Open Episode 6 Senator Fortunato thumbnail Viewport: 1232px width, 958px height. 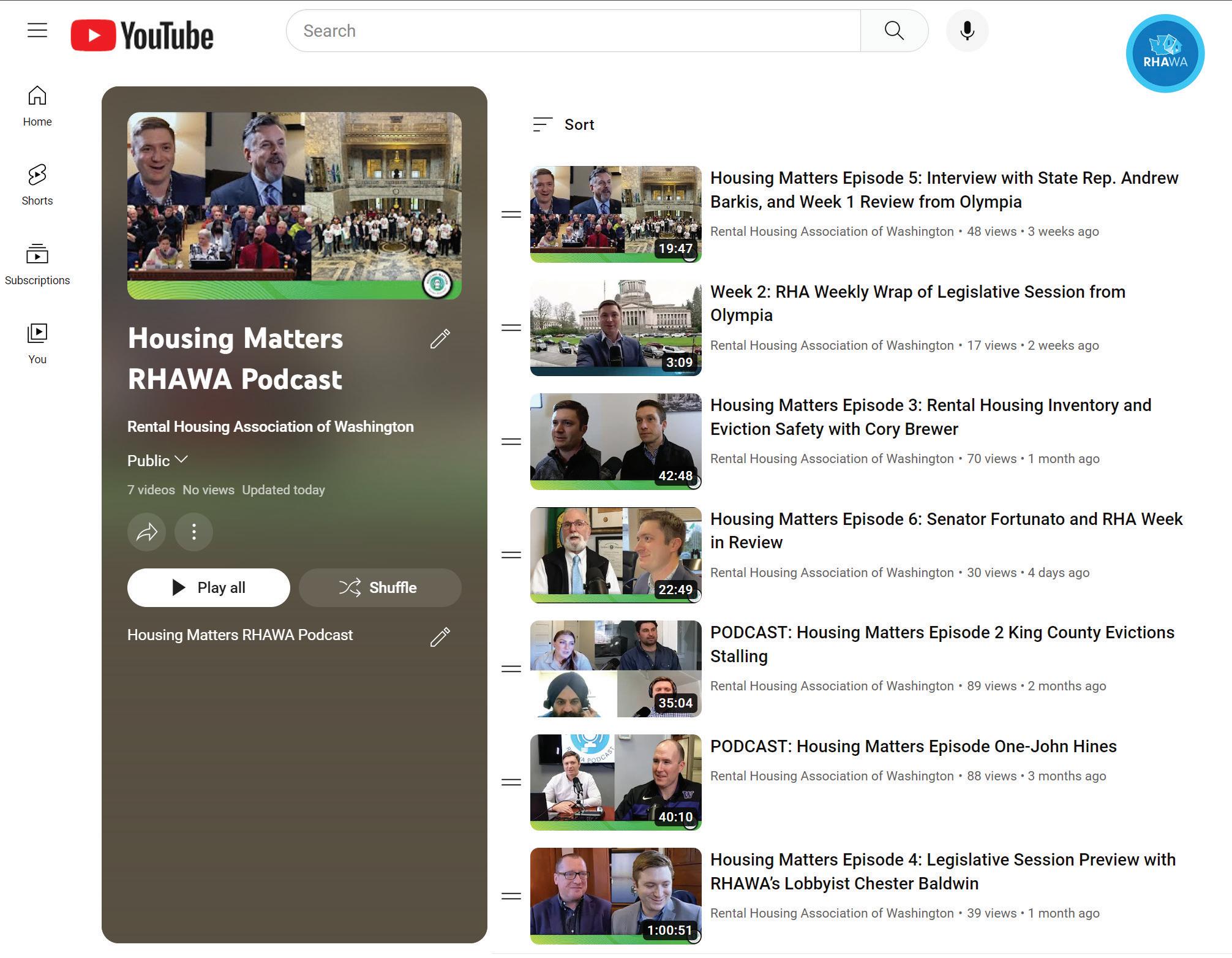tap(615, 555)
